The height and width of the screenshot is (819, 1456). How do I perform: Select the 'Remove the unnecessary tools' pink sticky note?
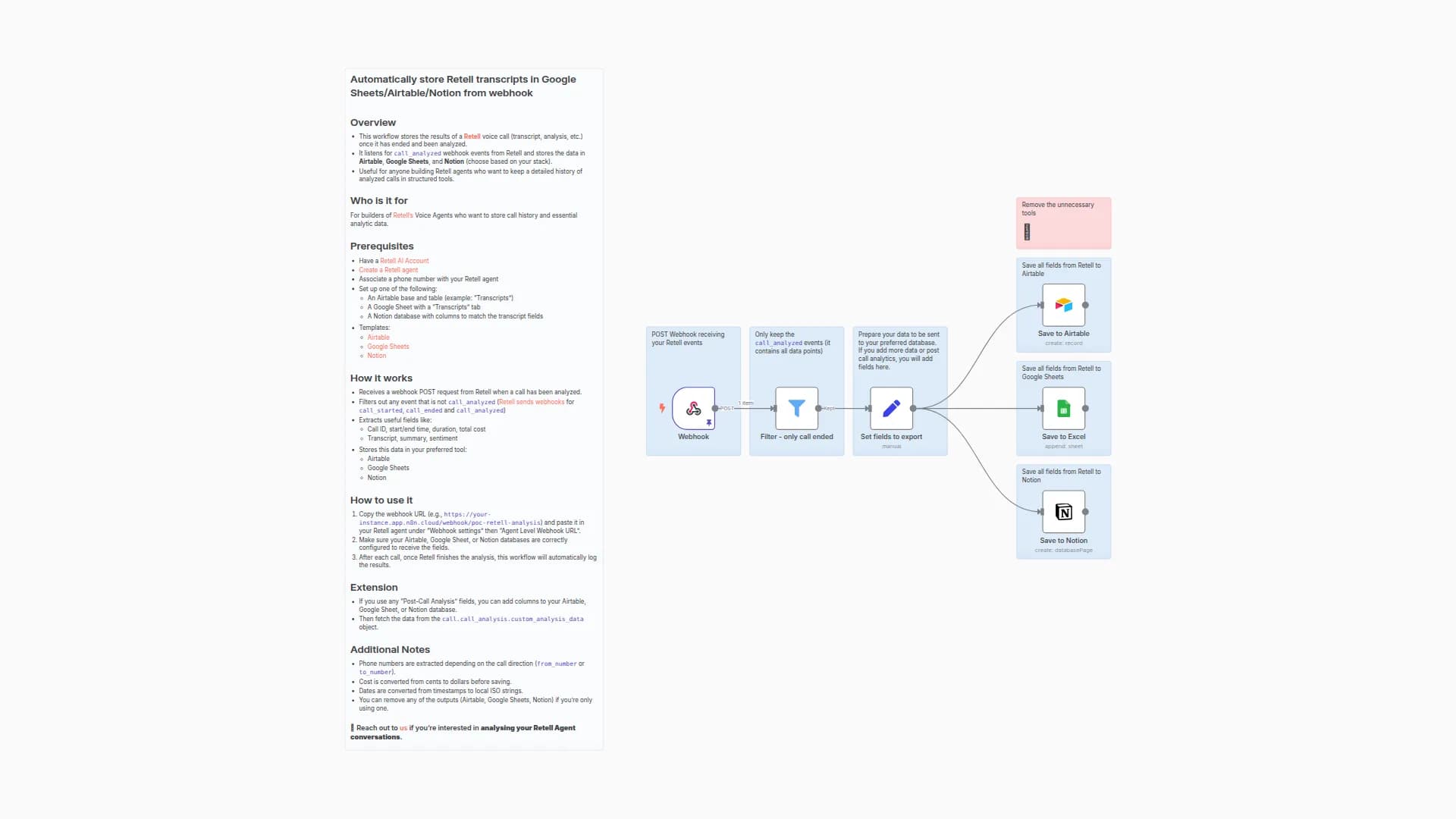click(x=1063, y=223)
